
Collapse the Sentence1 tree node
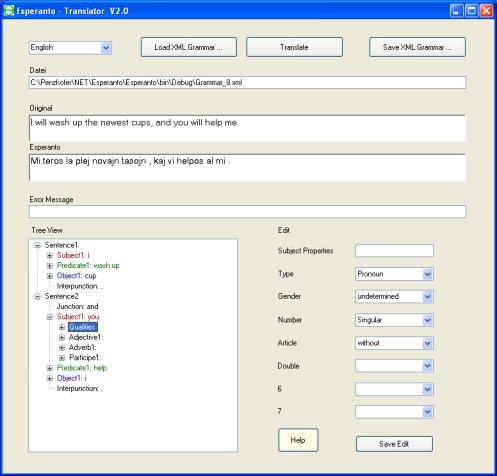(38, 245)
